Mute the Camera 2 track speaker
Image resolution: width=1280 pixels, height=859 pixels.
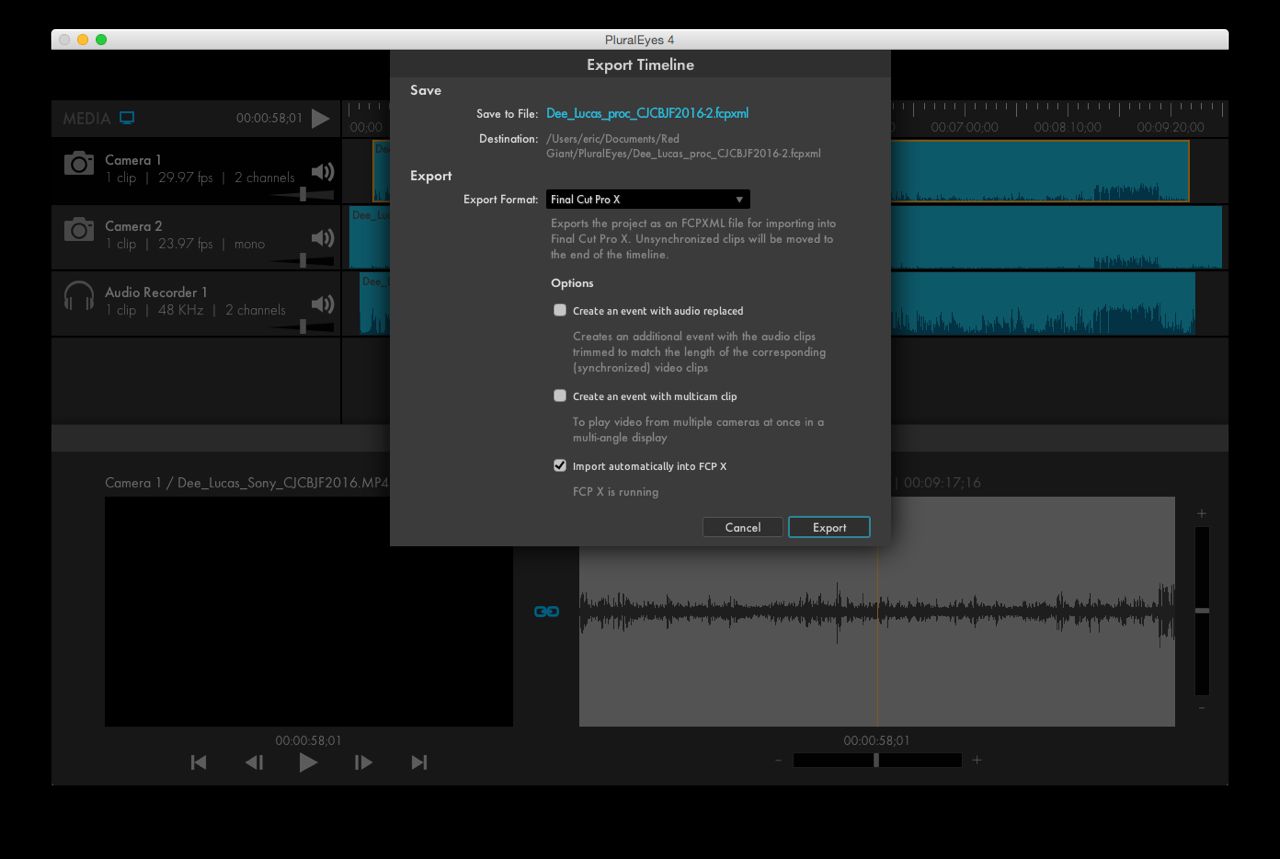(x=322, y=237)
